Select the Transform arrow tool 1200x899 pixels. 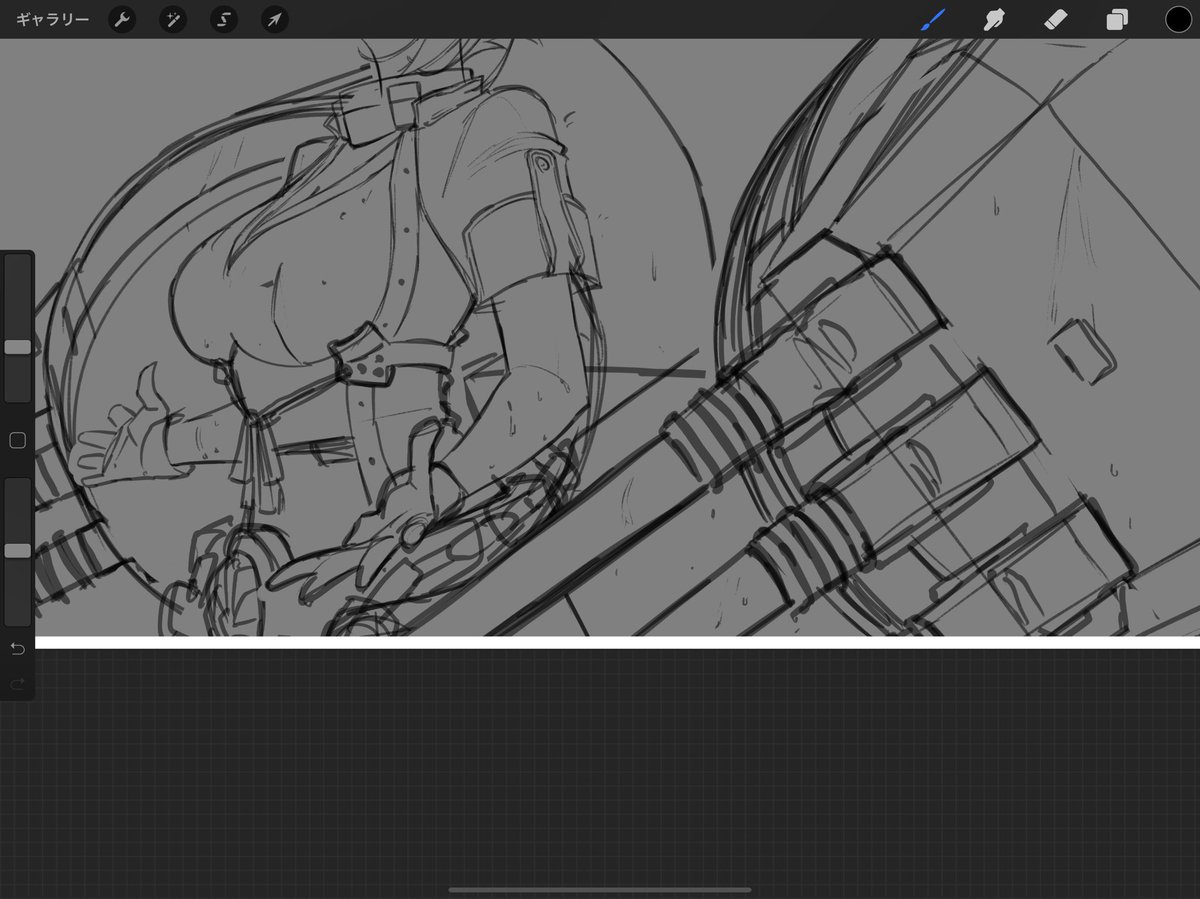tap(274, 20)
